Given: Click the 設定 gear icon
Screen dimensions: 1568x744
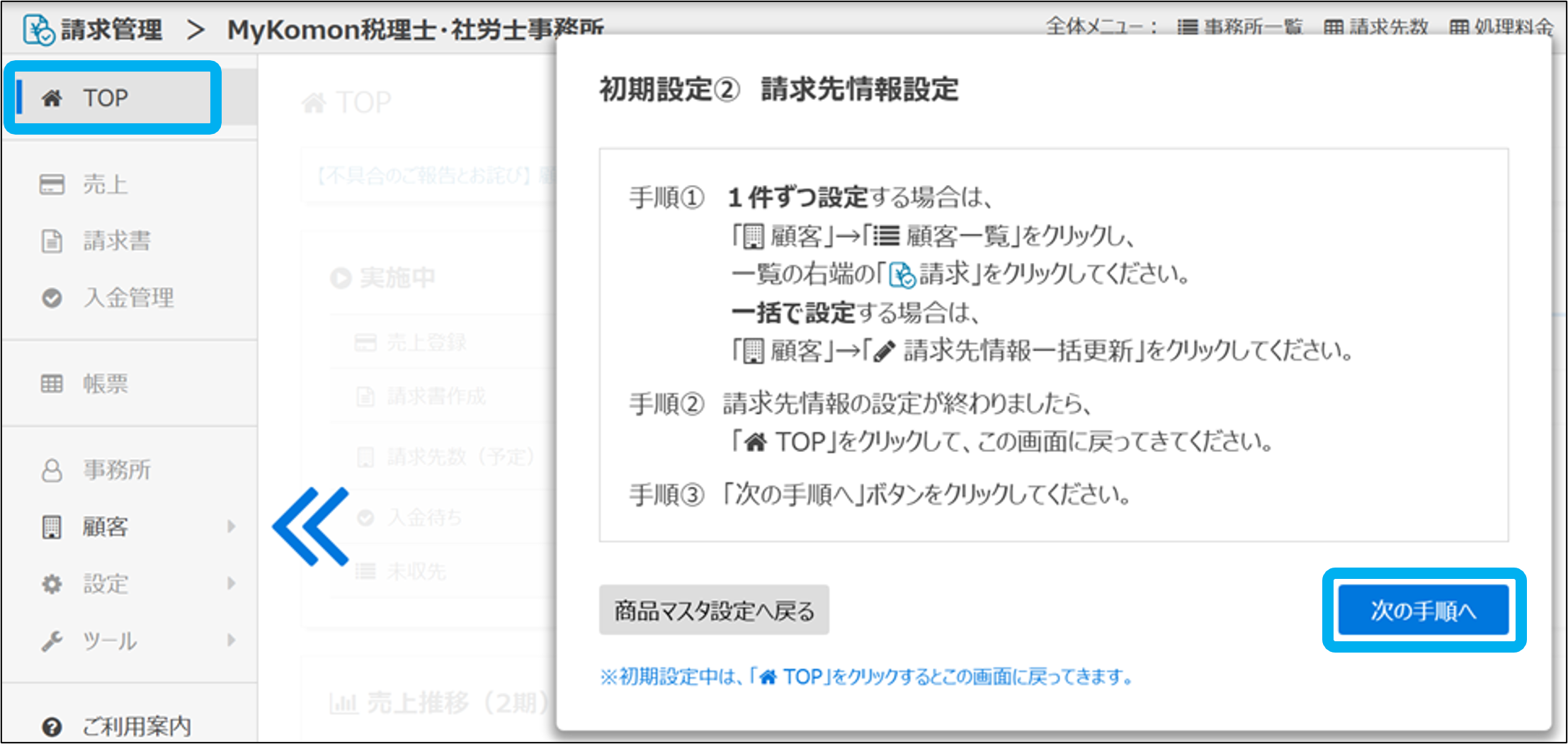Looking at the screenshot, I should point(52,585).
